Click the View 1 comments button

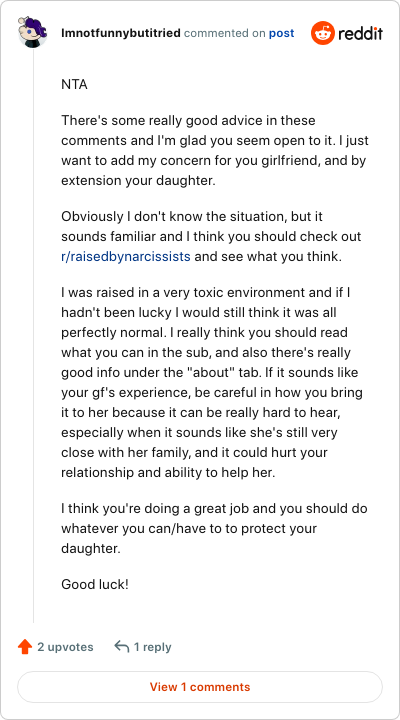pyautogui.click(x=200, y=687)
